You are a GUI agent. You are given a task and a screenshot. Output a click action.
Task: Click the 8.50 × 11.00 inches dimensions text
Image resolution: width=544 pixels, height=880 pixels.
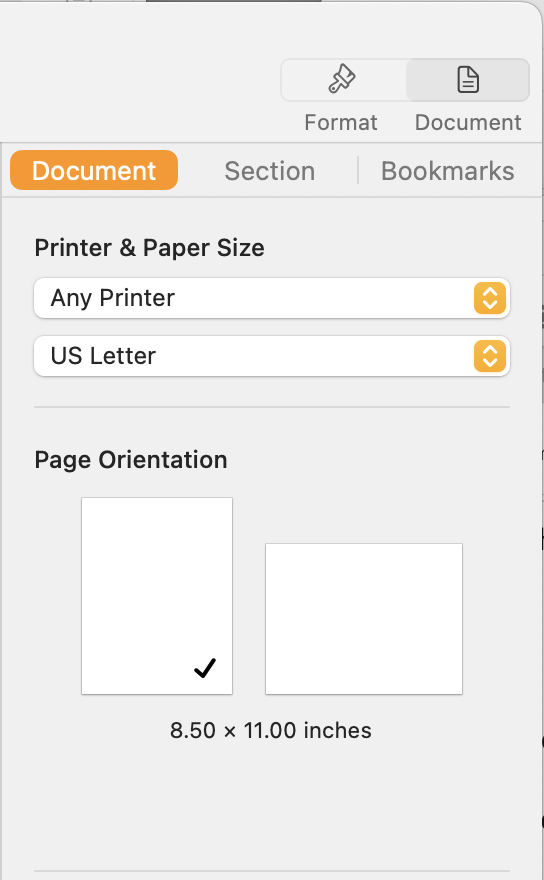271,731
